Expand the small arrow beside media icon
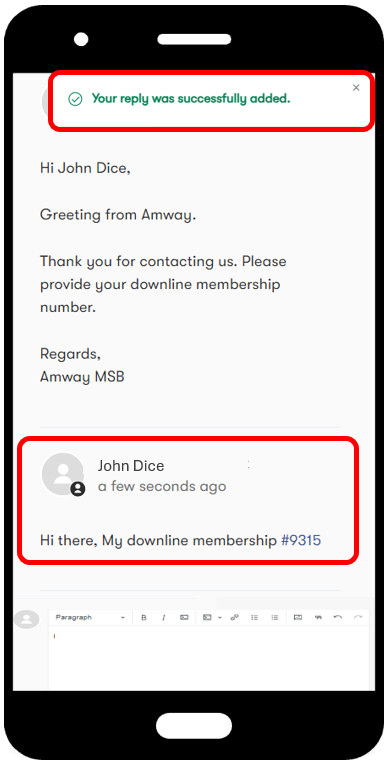This screenshot has height=764, width=387. (219, 618)
